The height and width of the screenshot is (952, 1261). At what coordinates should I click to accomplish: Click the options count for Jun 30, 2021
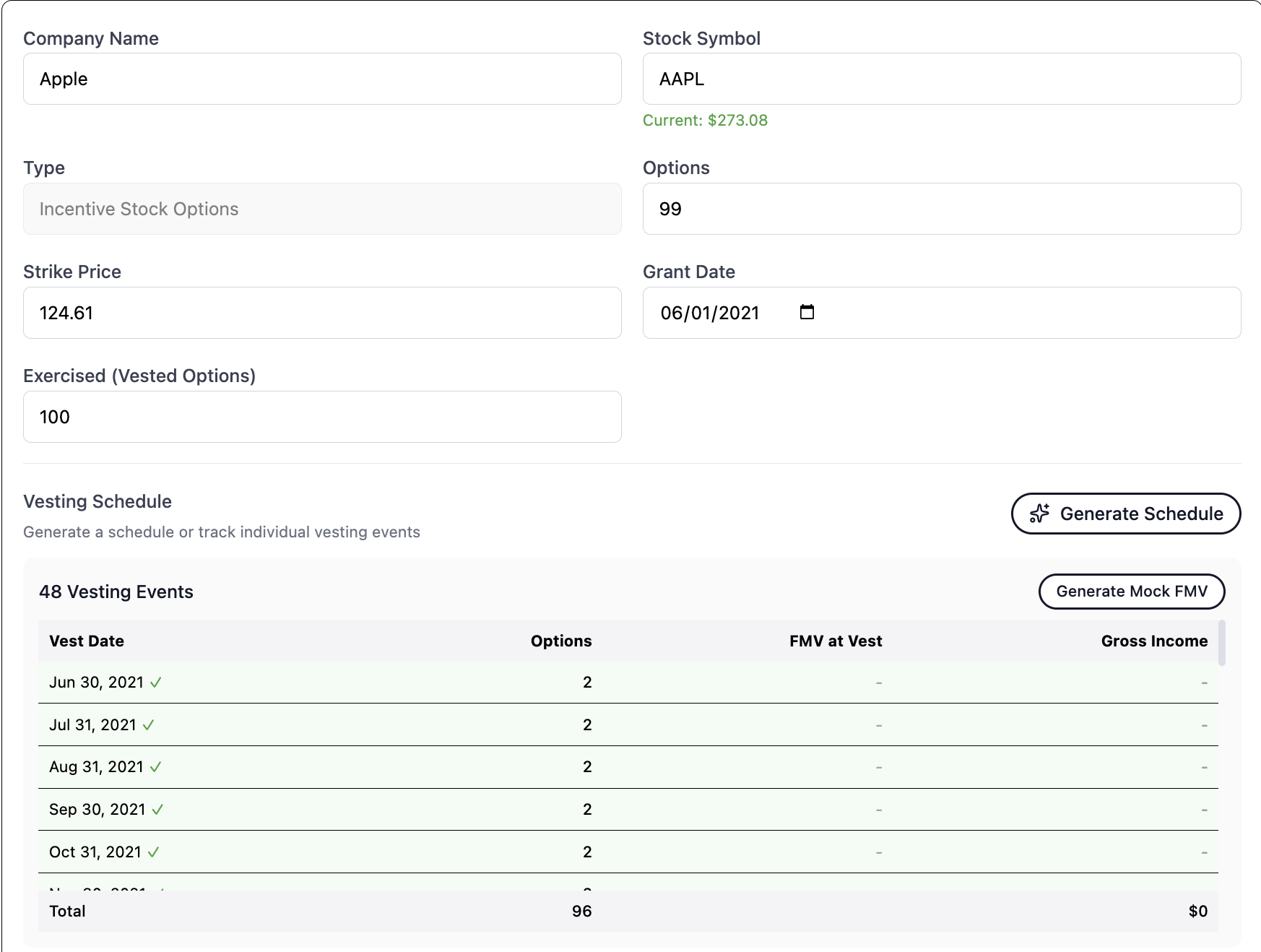tap(587, 683)
